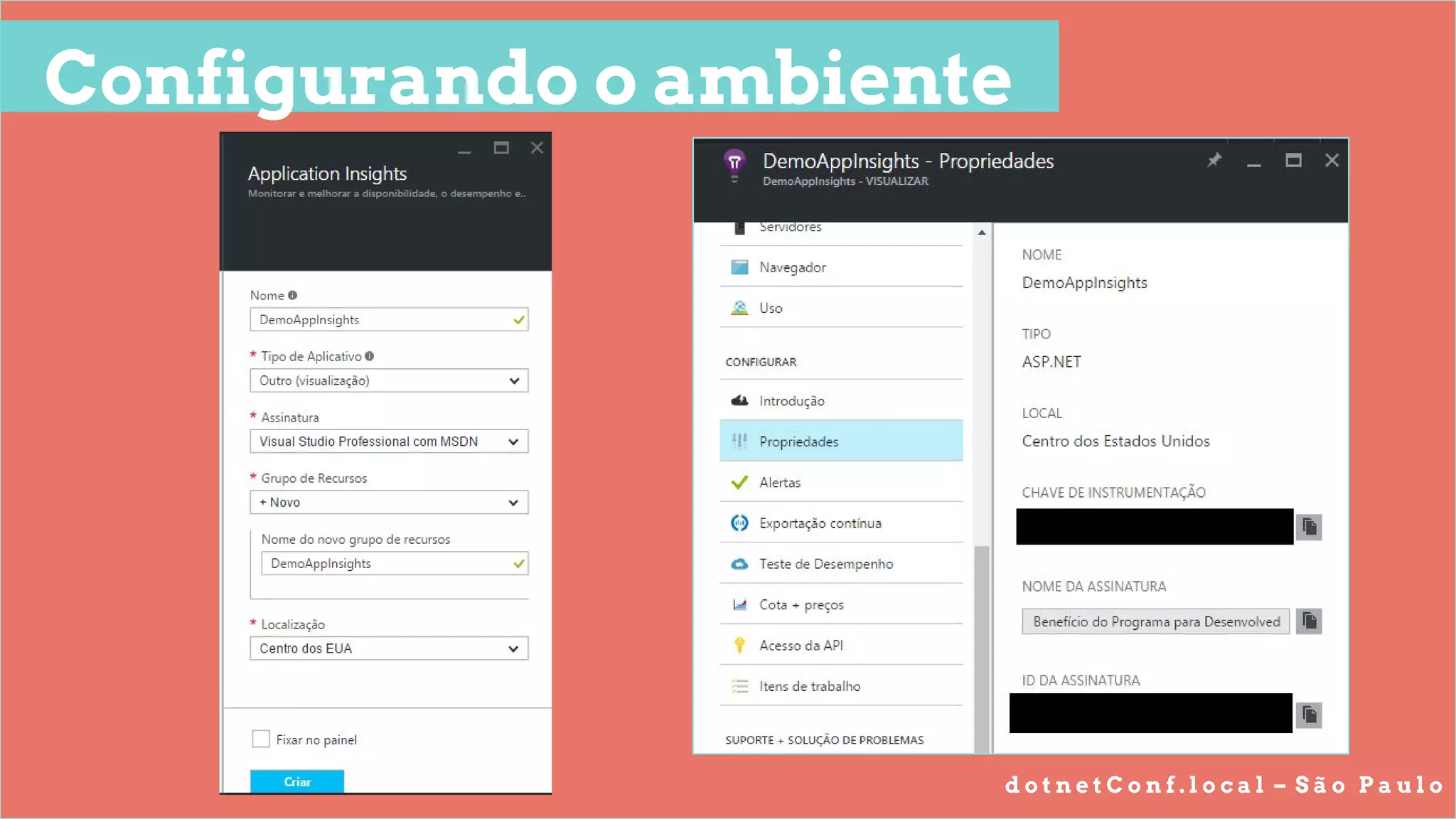Viewport: 1456px width, 819px height.
Task: Open the Assinatura dropdown
Action: click(389, 441)
